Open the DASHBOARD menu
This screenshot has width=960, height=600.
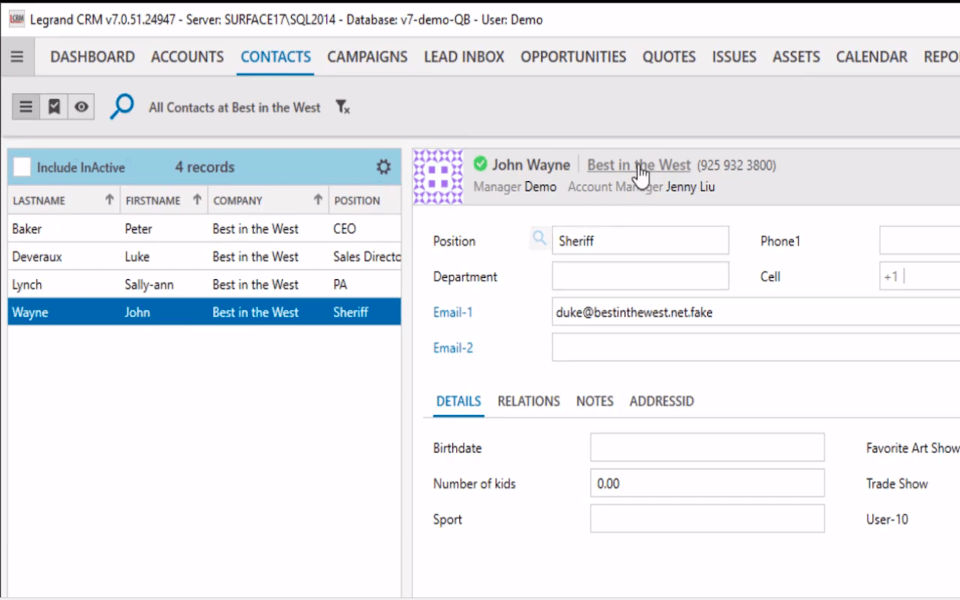click(x=92, y=57)
